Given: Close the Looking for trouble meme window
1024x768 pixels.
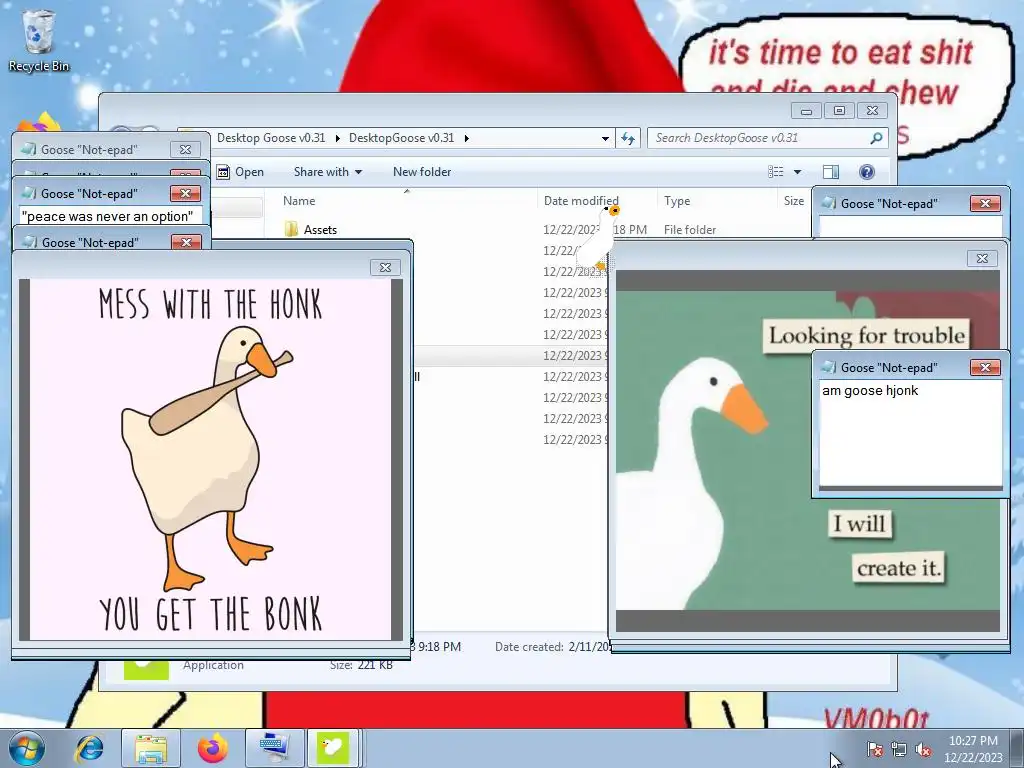Looking at the screenshot, I should click(982, 258).
